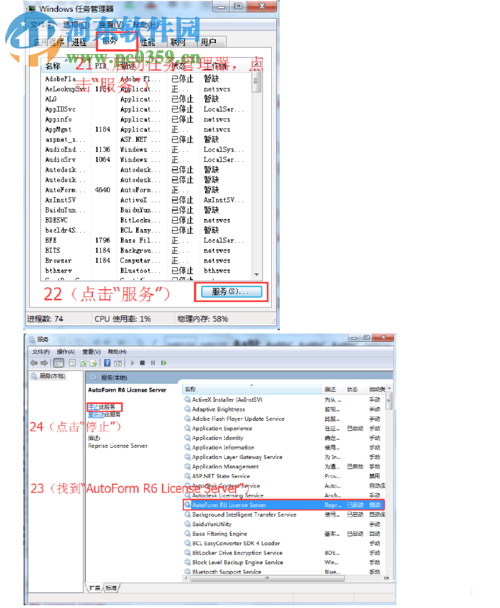
Task: Pause the service with the pause icon
Action: point(153,363)
